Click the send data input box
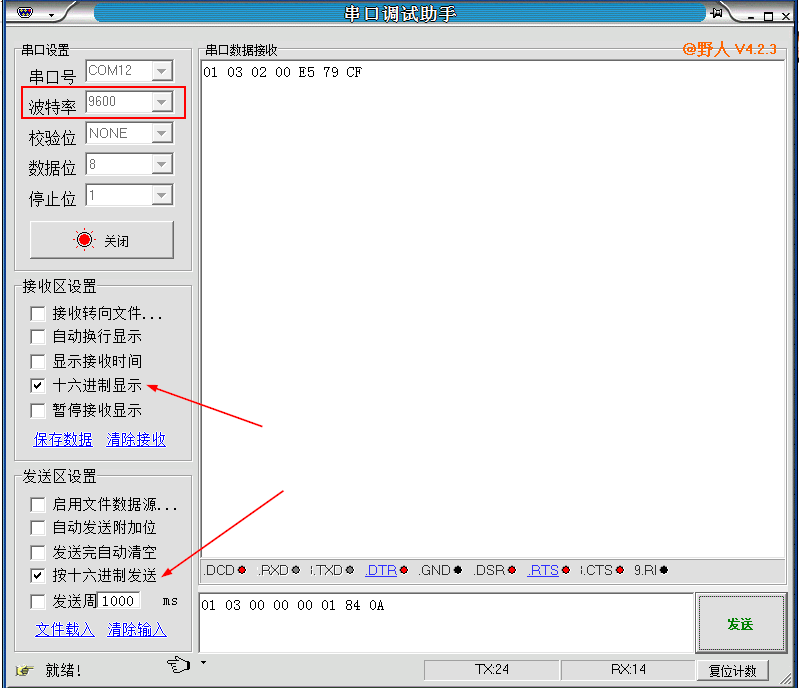 [446, 622]
